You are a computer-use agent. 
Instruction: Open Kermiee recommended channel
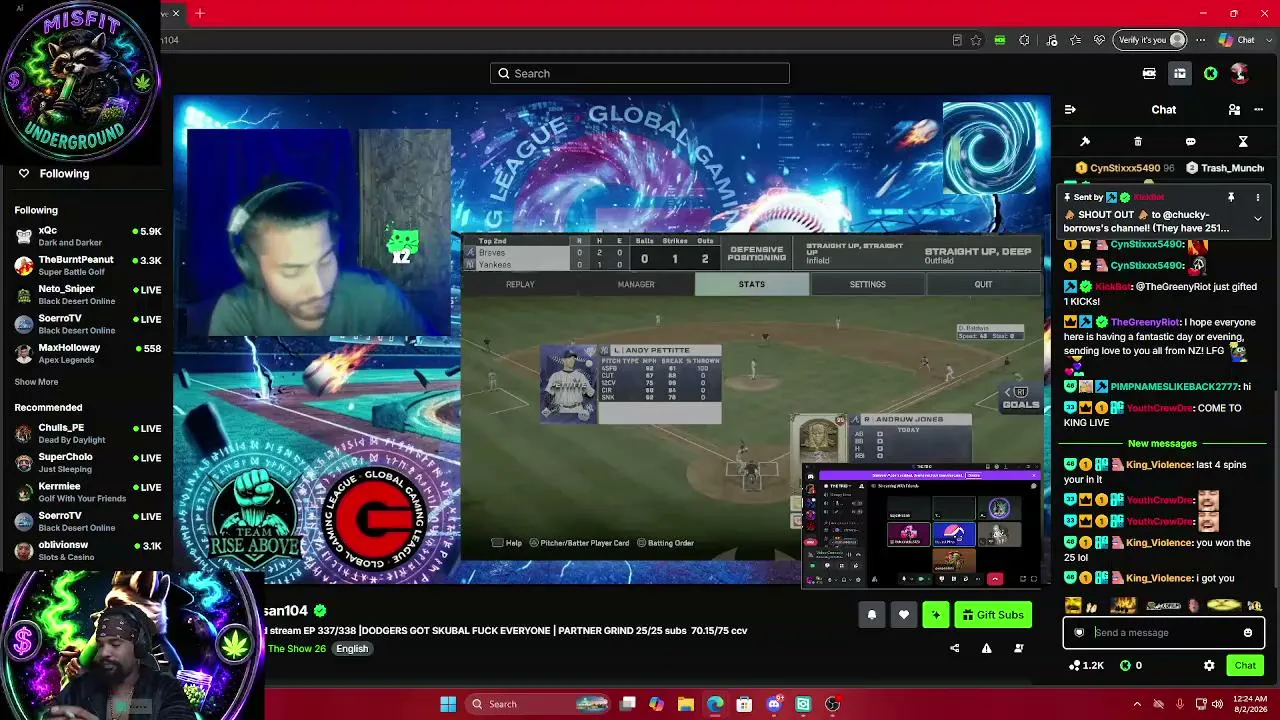pos(87,492)
